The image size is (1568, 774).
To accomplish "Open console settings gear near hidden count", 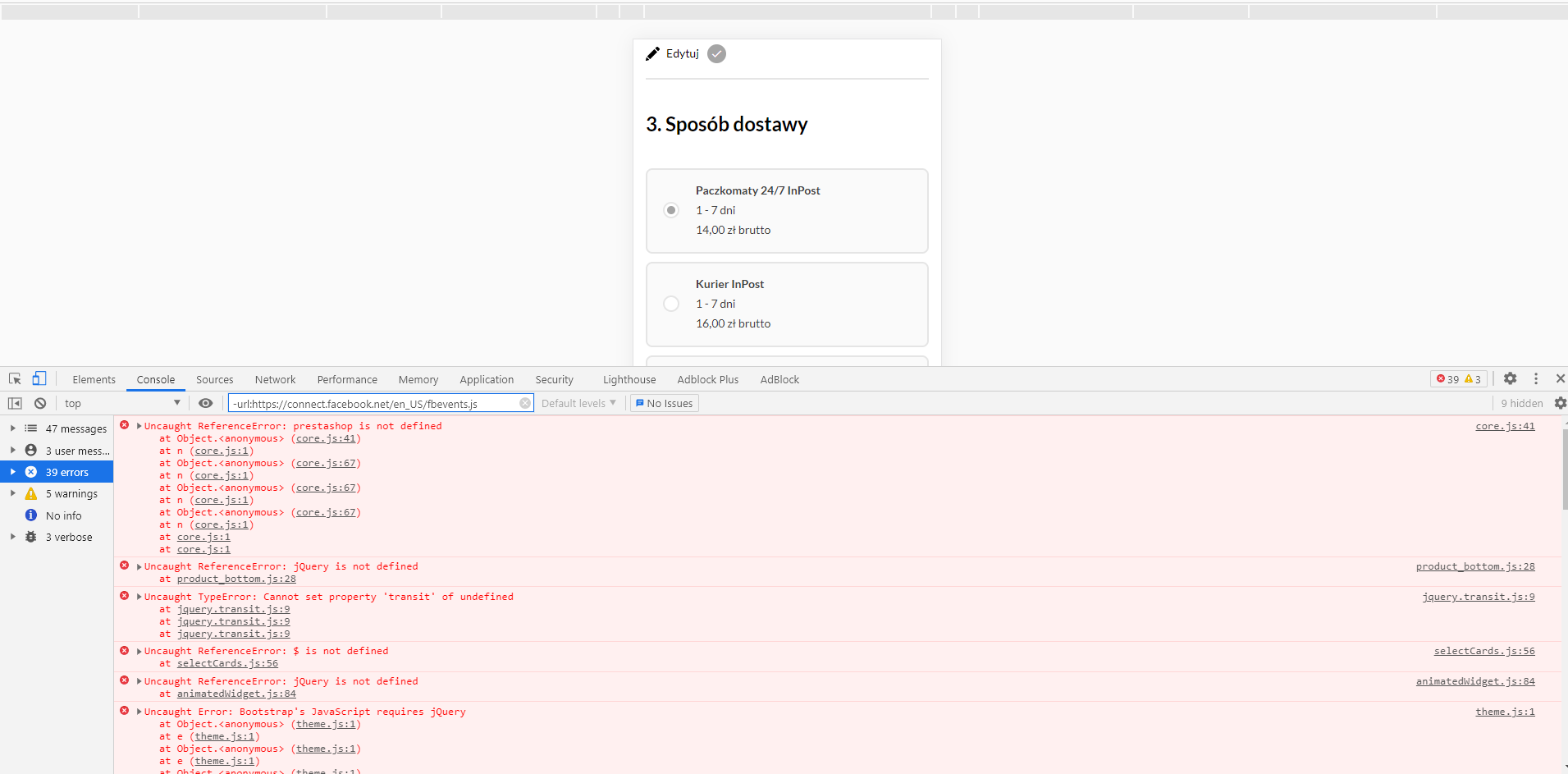I will pyautogui.click(x=1560, y=403).
